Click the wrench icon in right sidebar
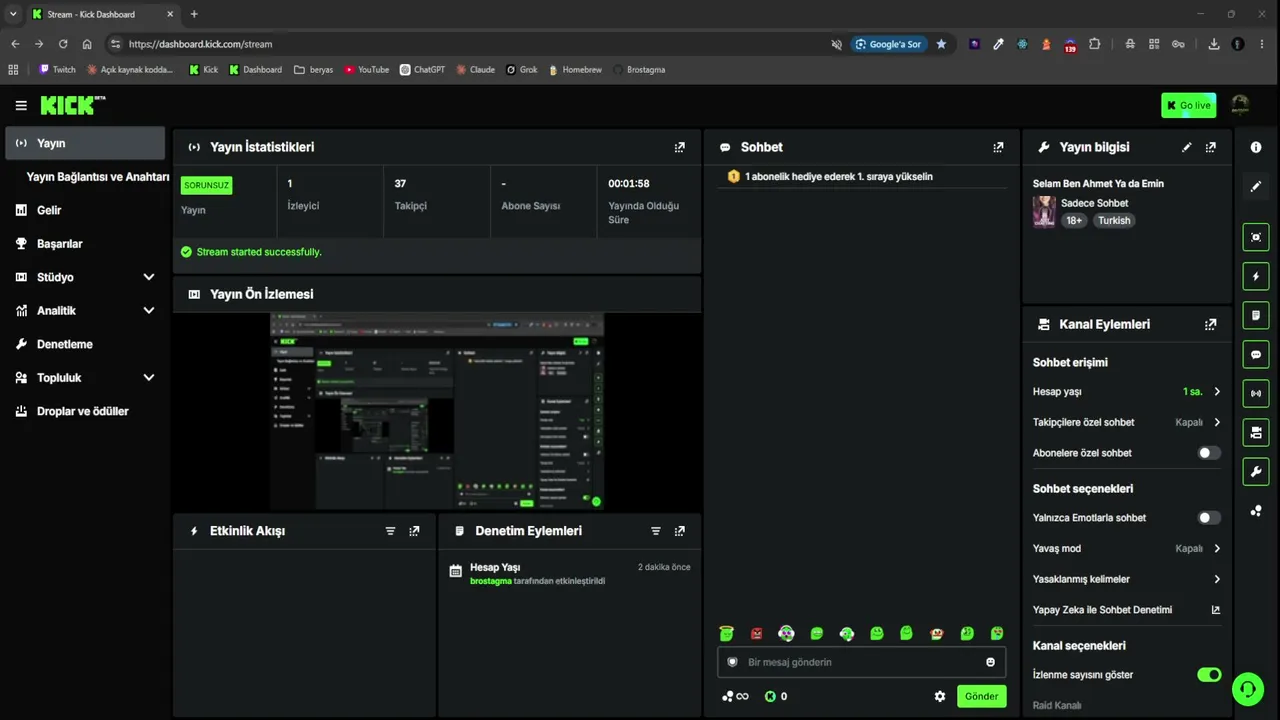 [1256, 471]
